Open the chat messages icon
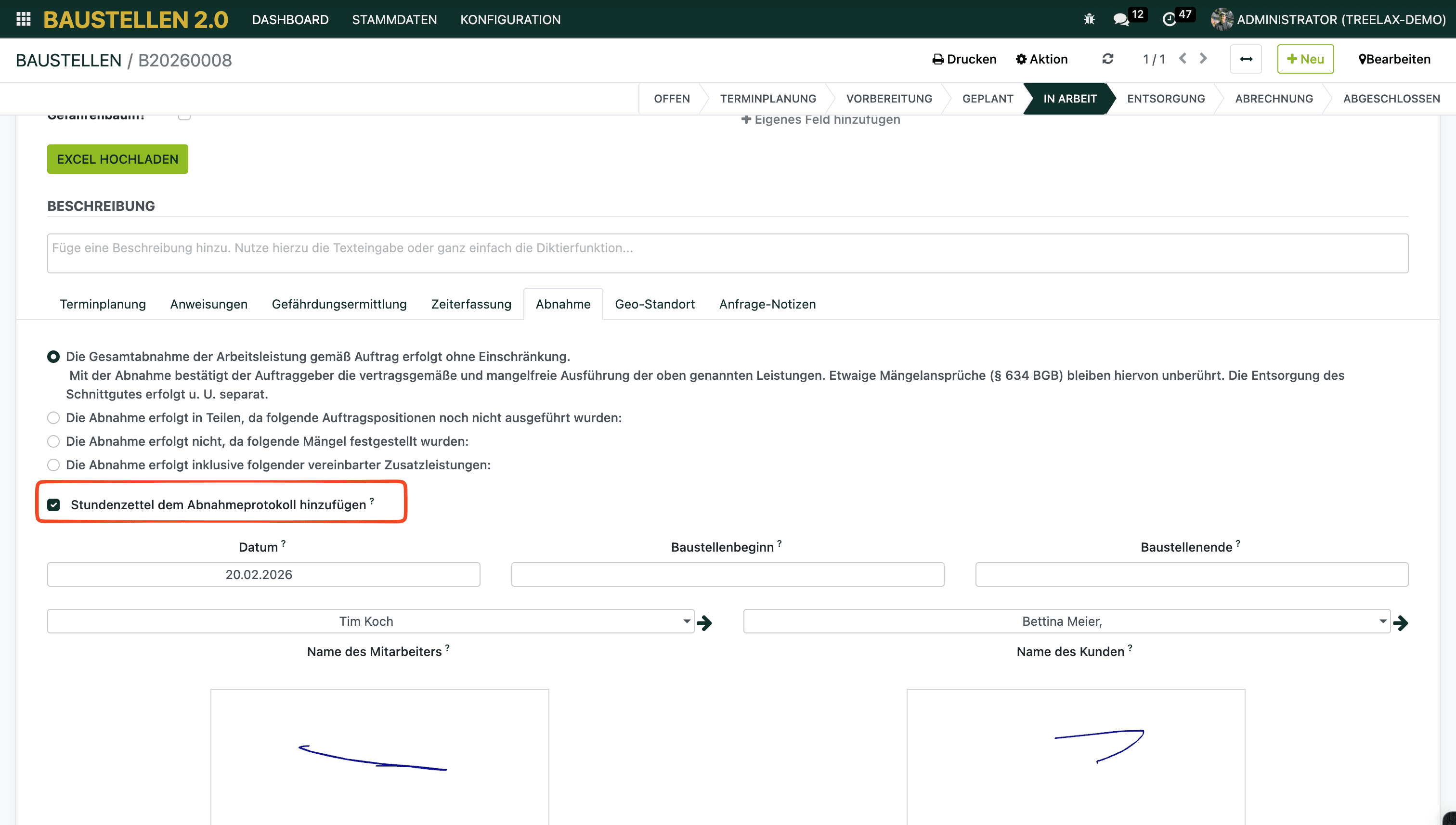This screenshot has width=1456, height=825. tap(1120, 19)
